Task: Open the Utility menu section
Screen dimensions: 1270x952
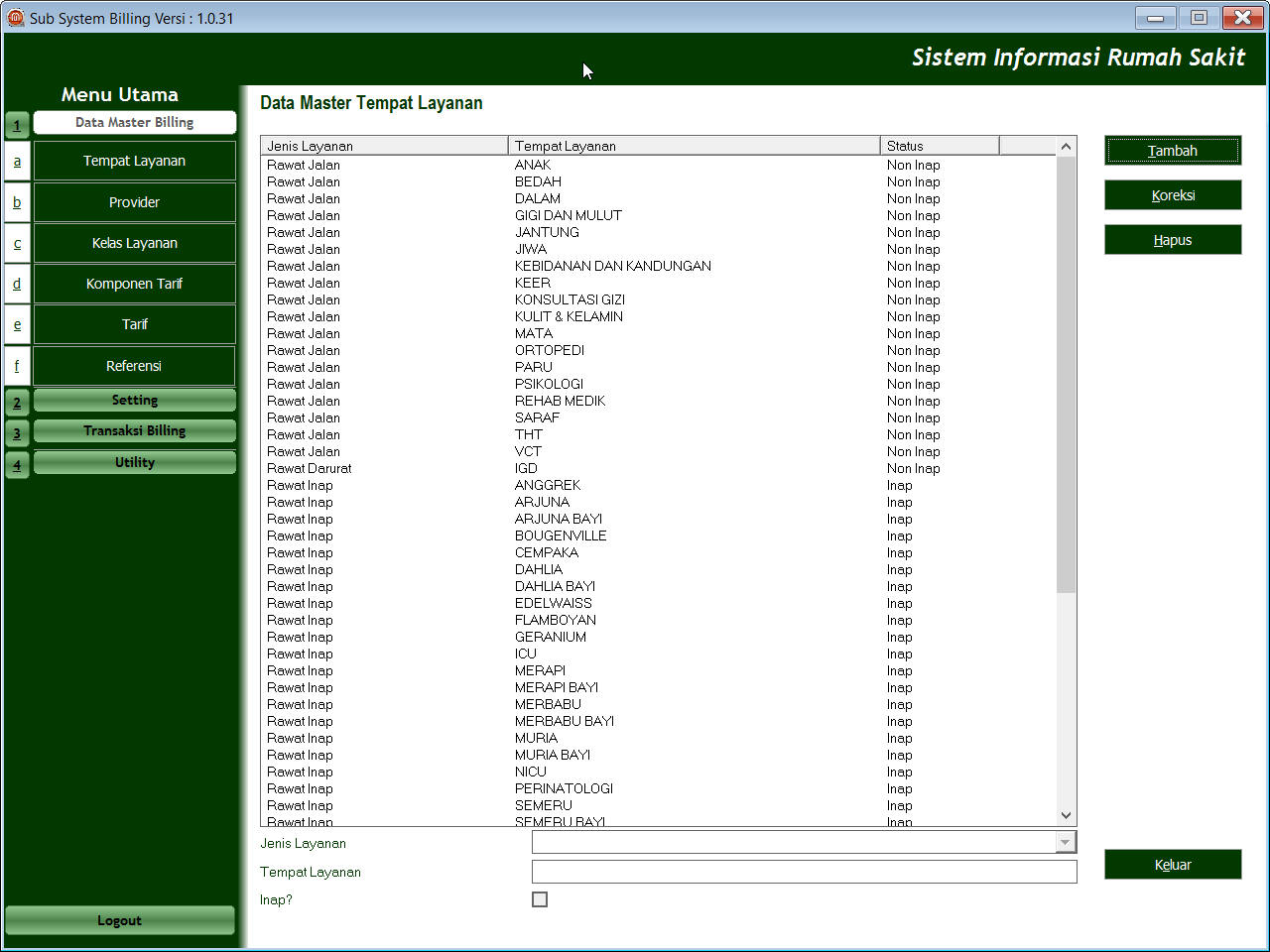Action: click(135, 462)
